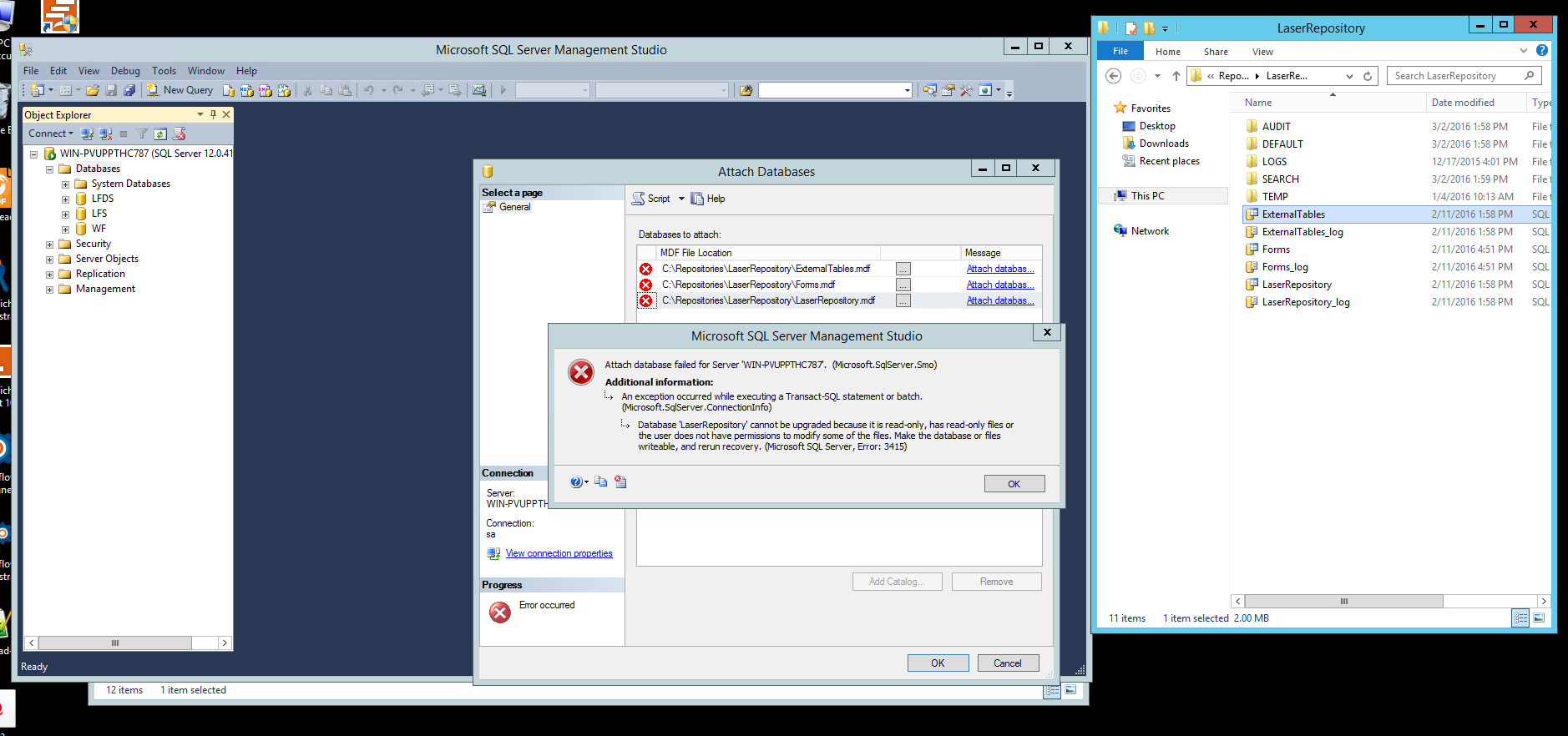Click the Search LaserRepository field
This screenshot has width=1568, height=736.
(1464, 76)
